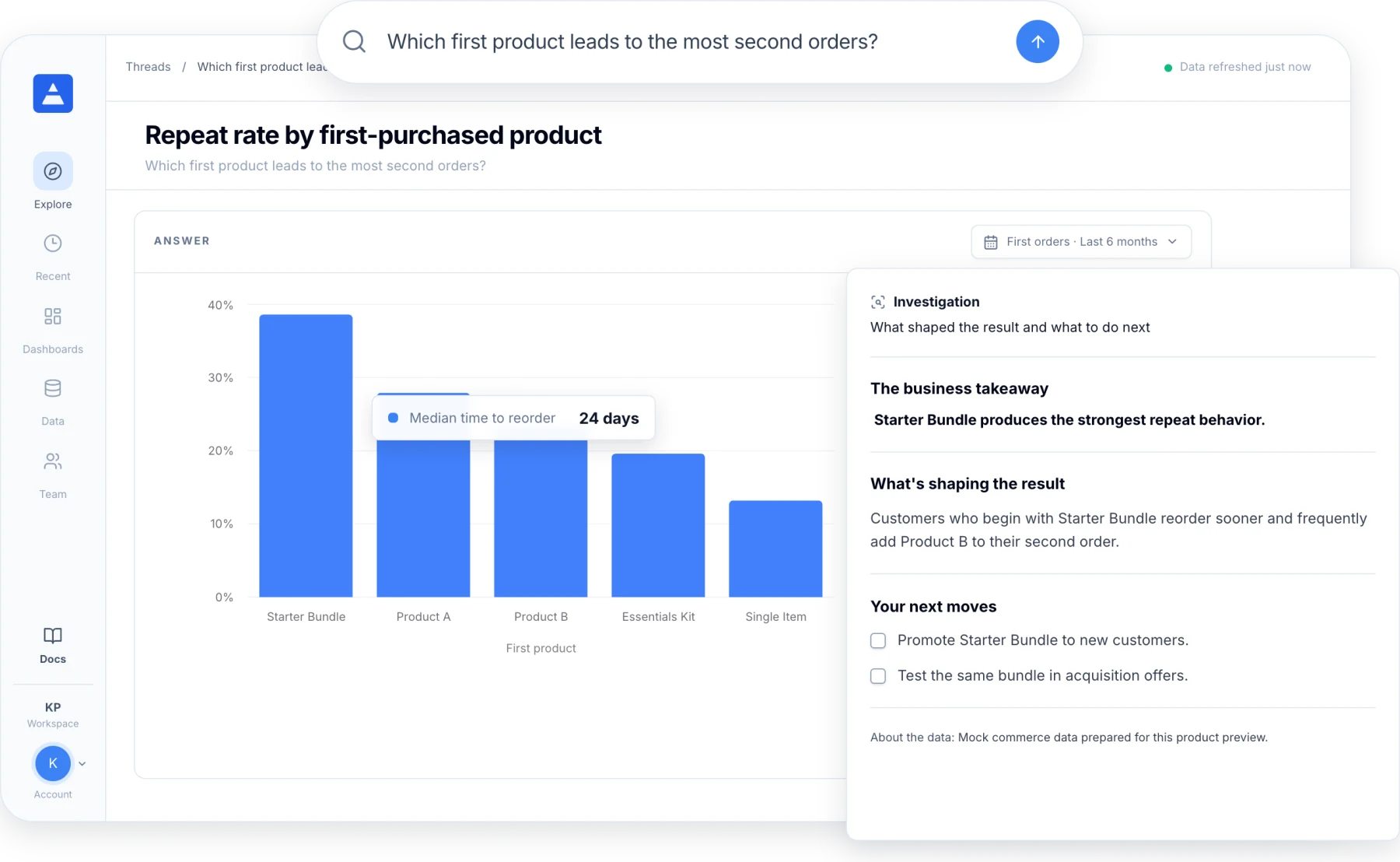Click the Investigation scan icon

(878, 302)
